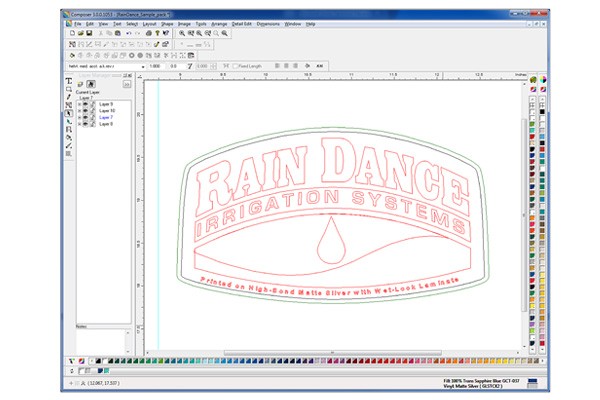Click the application icon beside File menu
This screenshot has width=600, height=400.
tap(69, 24)
